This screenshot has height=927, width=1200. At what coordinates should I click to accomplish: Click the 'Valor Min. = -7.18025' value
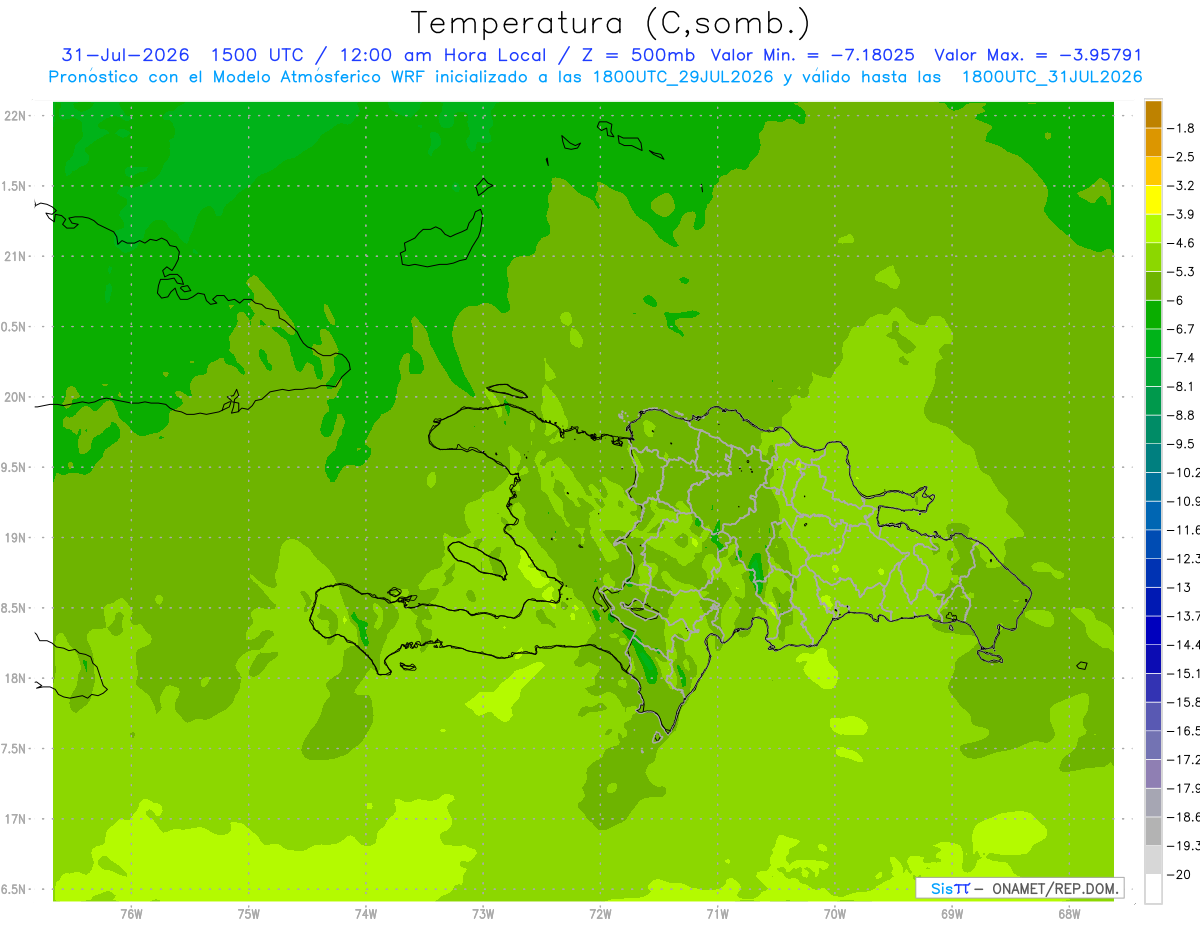pos(813,55)
